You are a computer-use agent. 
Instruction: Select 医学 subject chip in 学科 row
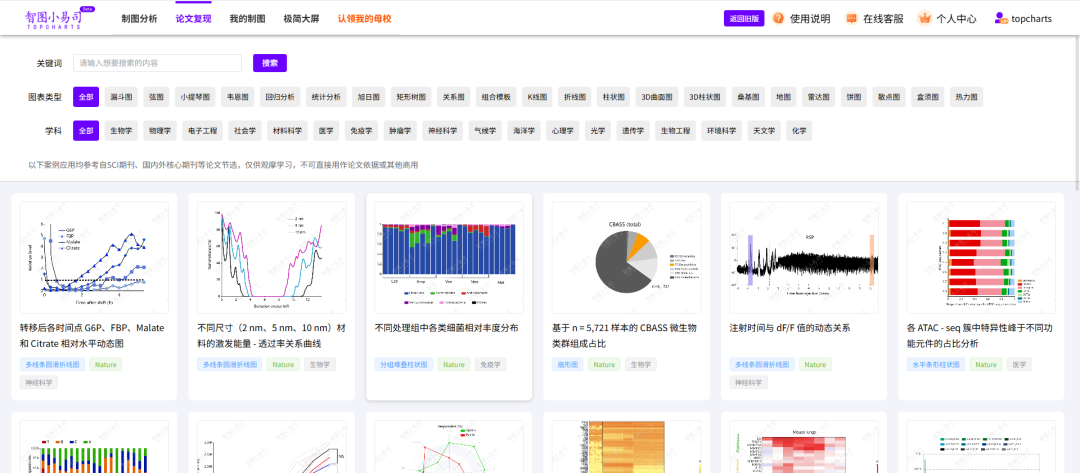[x=325, y=131]
